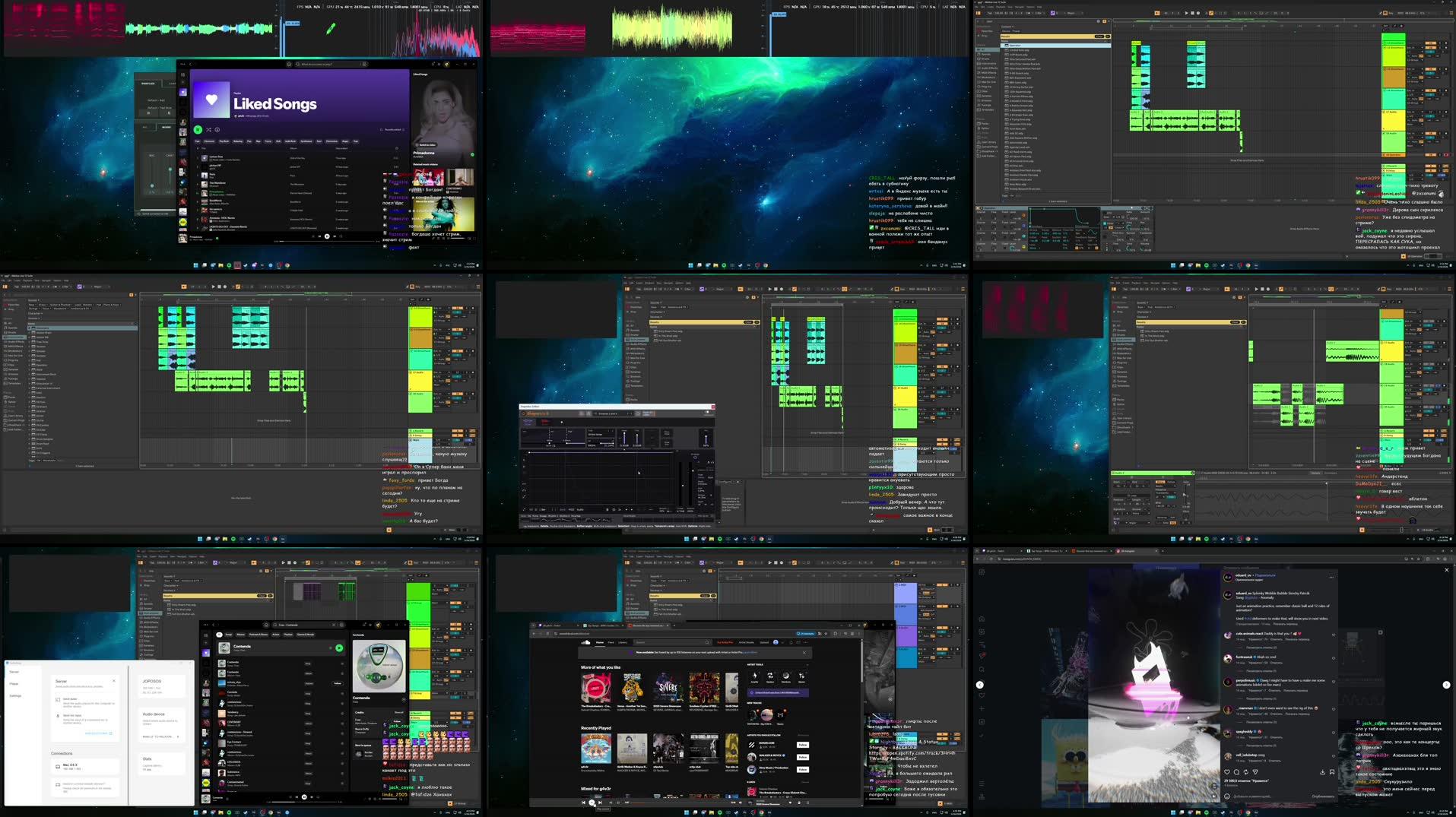Close the Instagram post viewer
Image resolution: width=1456 pixels, height=817 pixels.
(1446, 569)
